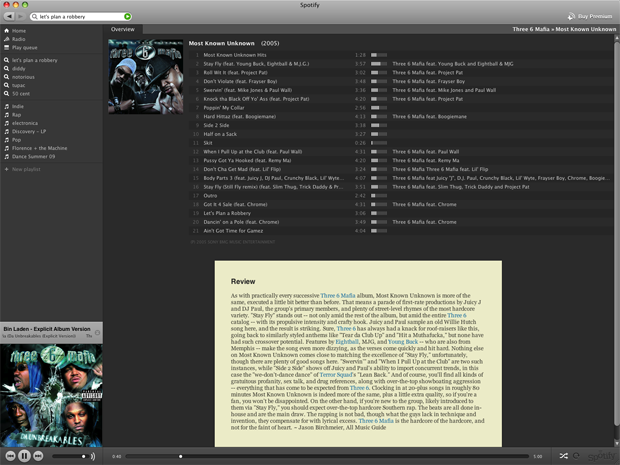Click now playing title 'Bin Laden - Explicit Album Version'
This screenshot has height=465, width=620.
[47, 329]
